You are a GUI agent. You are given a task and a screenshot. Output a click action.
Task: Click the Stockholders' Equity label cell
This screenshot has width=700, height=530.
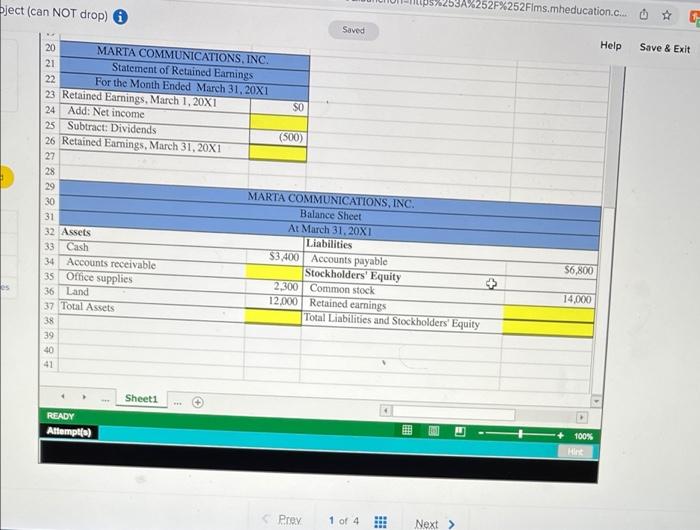click(x=404, y=277)
